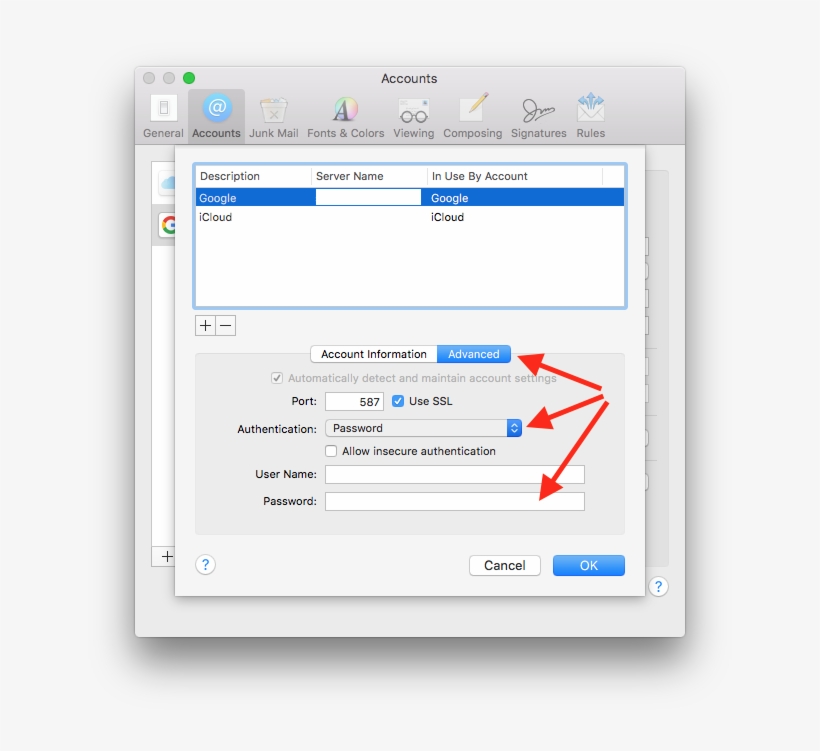Click the User Name field
This screenshot has width=820, height=751.
pos(454,475)
